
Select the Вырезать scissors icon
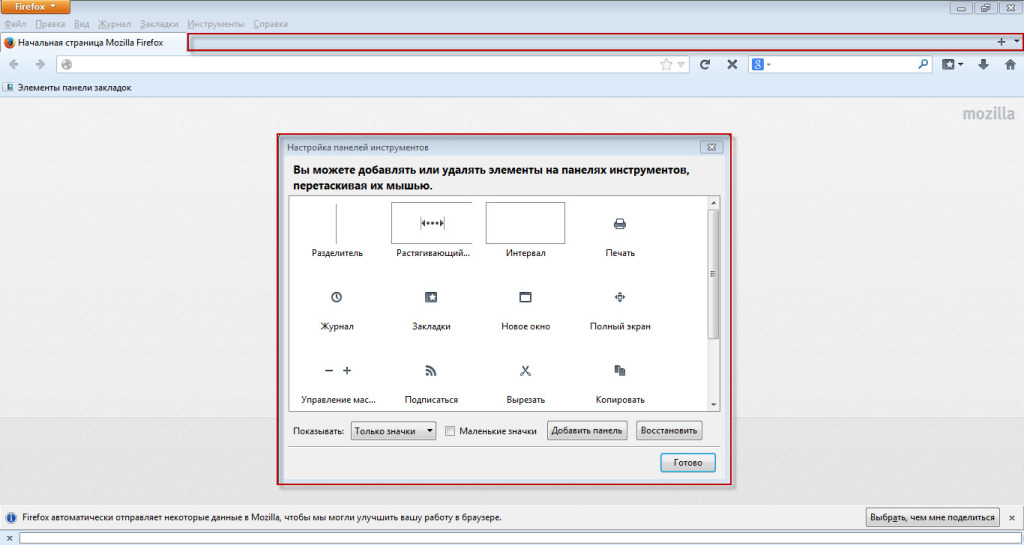coord(525,371)
